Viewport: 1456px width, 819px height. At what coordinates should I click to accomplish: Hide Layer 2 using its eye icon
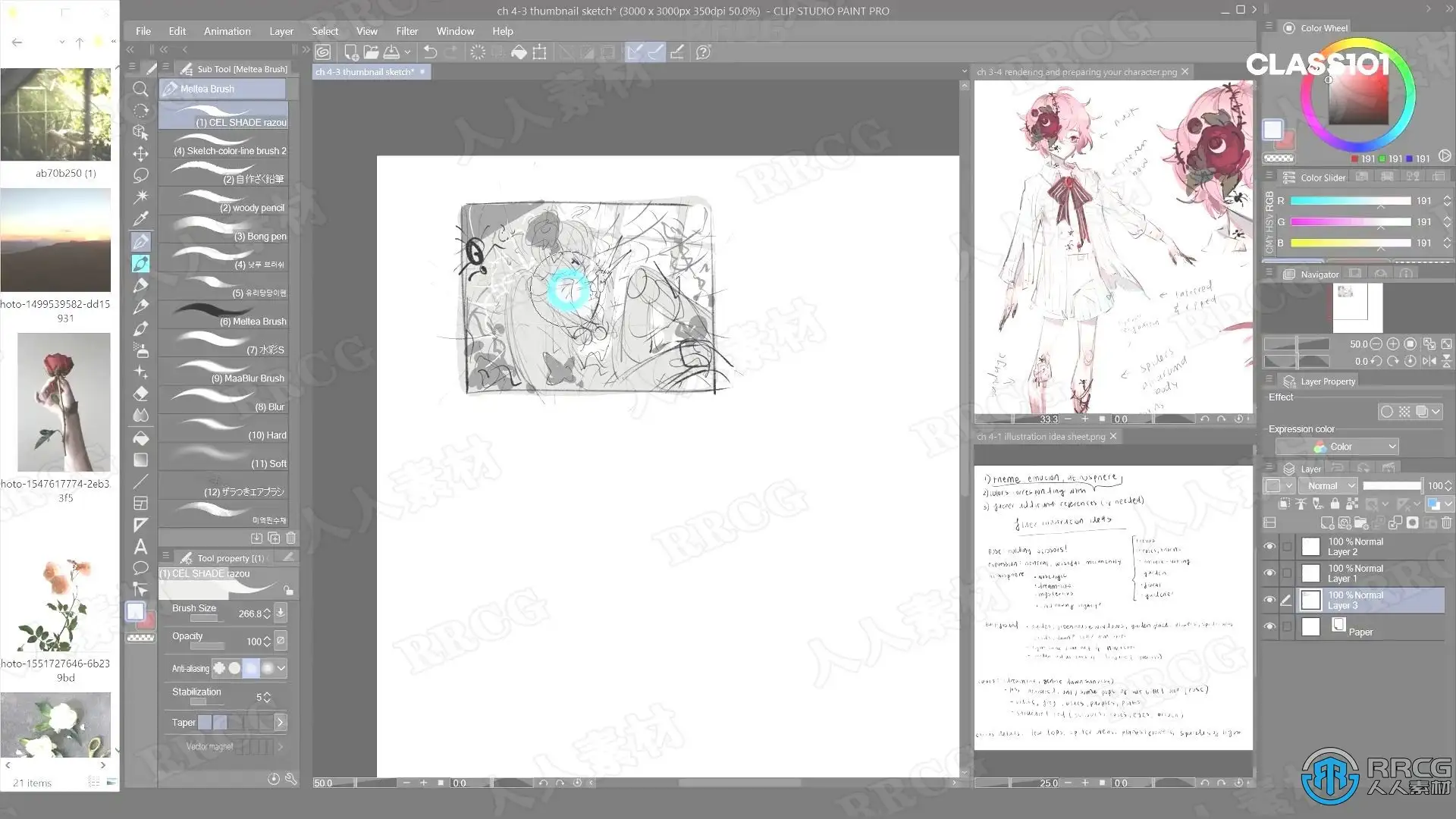point(1269,547)
